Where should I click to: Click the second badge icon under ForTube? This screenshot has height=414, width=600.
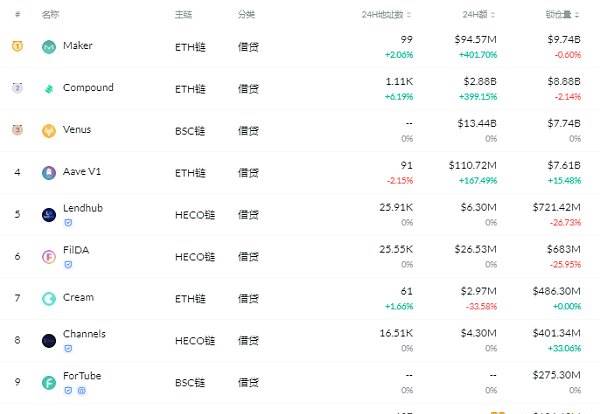82,391
